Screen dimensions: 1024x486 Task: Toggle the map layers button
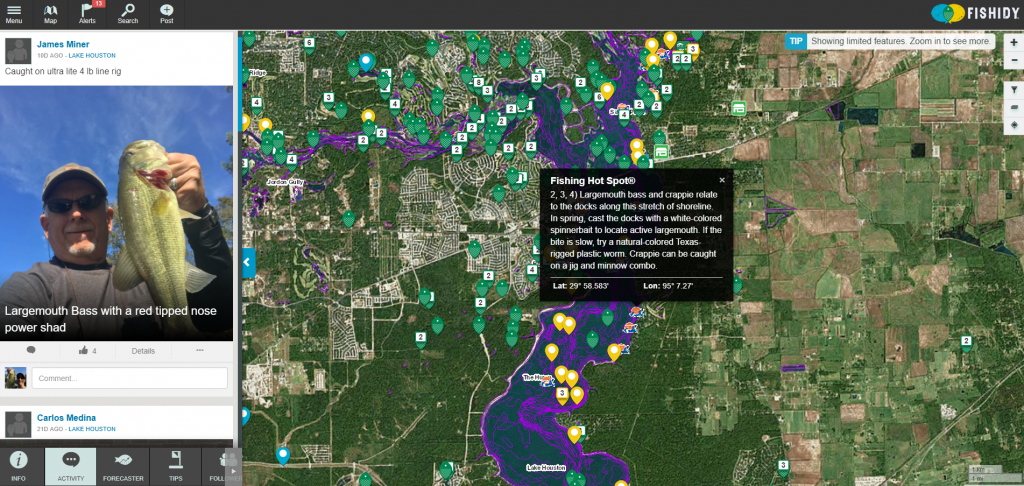(1014, 106)
